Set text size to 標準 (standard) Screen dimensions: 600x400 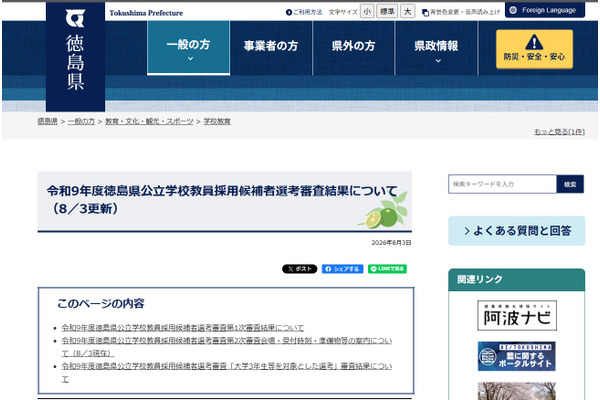pyautogui.click(x=387, y=12)
